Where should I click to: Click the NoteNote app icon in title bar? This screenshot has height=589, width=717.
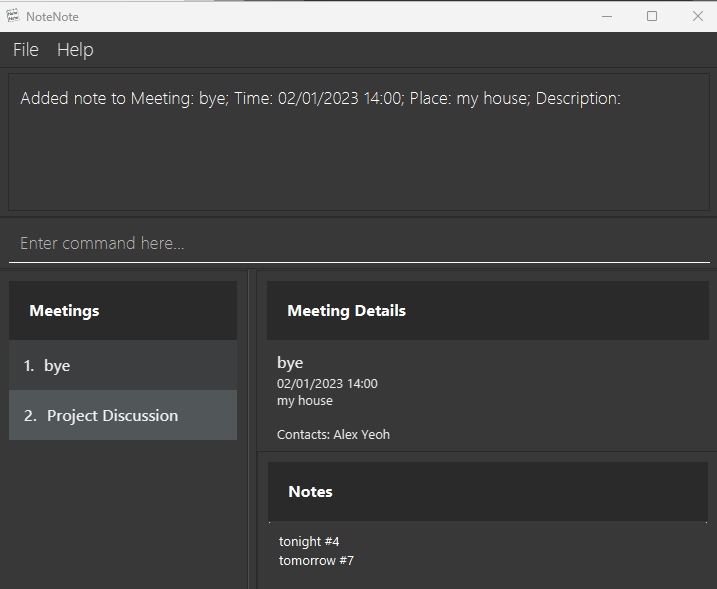pos(13,16)
